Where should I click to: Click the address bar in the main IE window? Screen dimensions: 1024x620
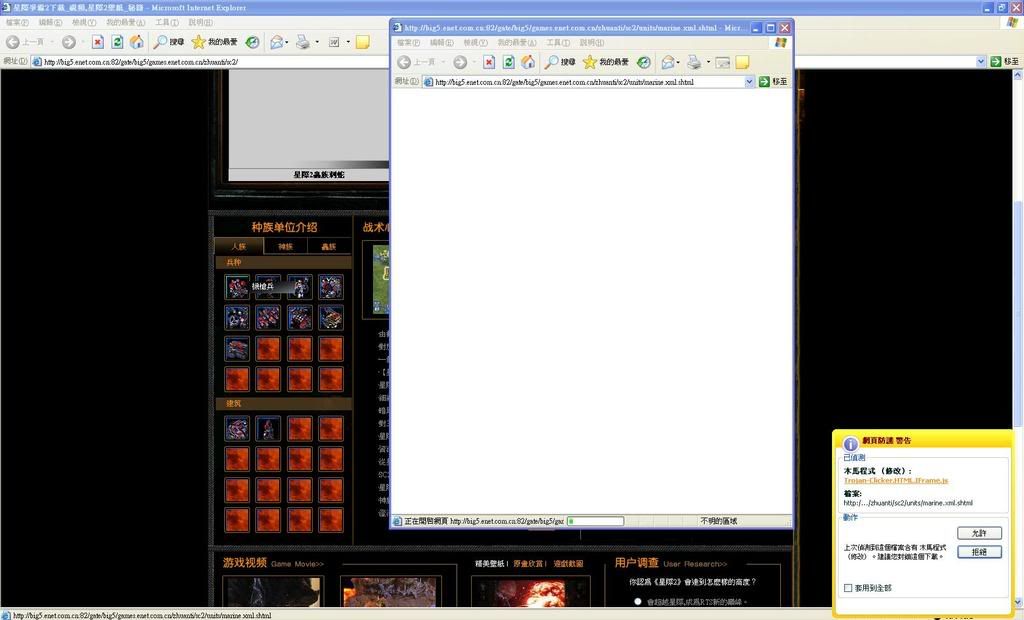point(503,61)
